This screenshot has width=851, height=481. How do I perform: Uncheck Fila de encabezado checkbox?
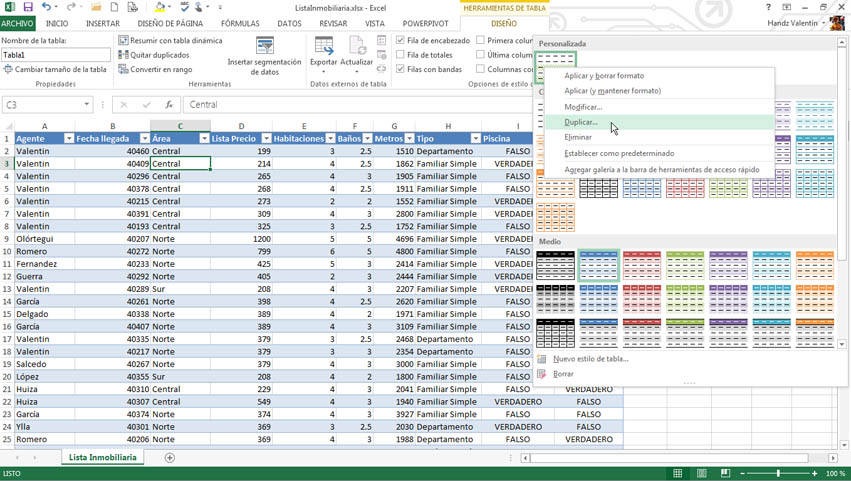401,41
